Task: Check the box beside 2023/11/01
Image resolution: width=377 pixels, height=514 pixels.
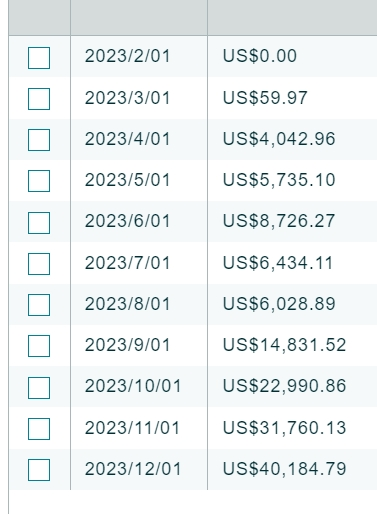Action: [39, 429]
